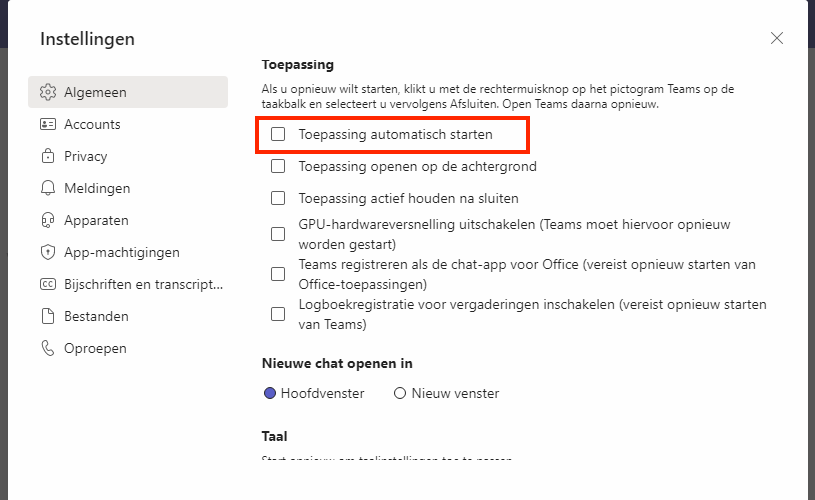This screenshot has width=815, height=500.
Task: Open the Meldingen settings tab
Action: point(97,188)
